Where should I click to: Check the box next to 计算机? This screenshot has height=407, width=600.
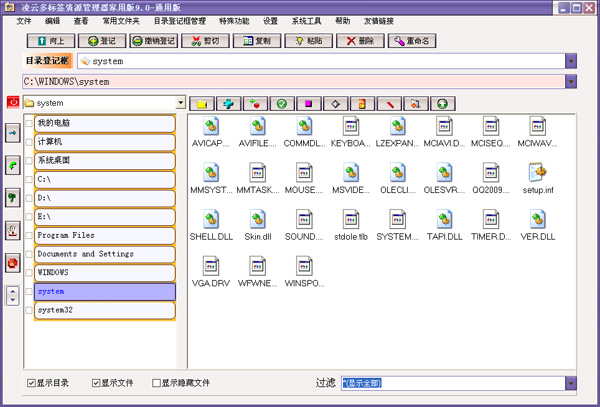[29, 142]
